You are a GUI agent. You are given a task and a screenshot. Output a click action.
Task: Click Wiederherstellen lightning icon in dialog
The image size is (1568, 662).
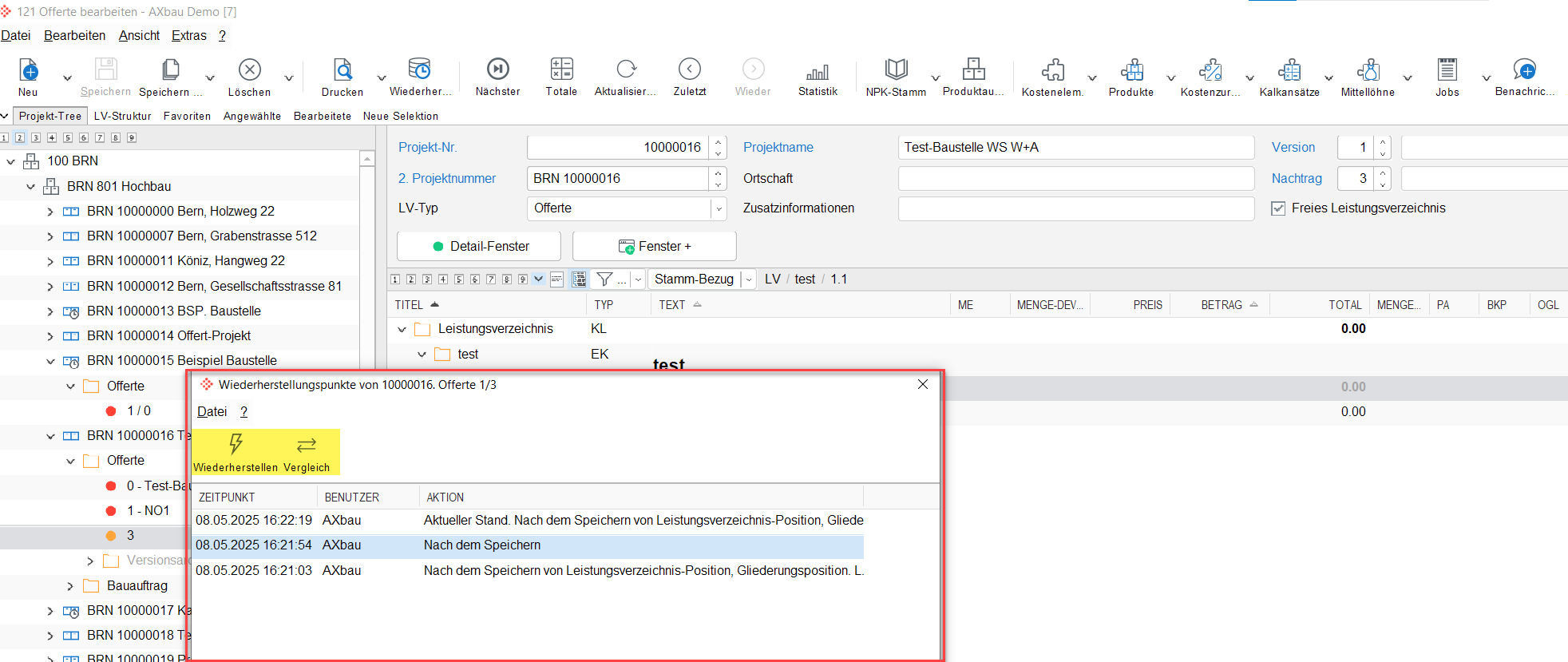(236, 445)
